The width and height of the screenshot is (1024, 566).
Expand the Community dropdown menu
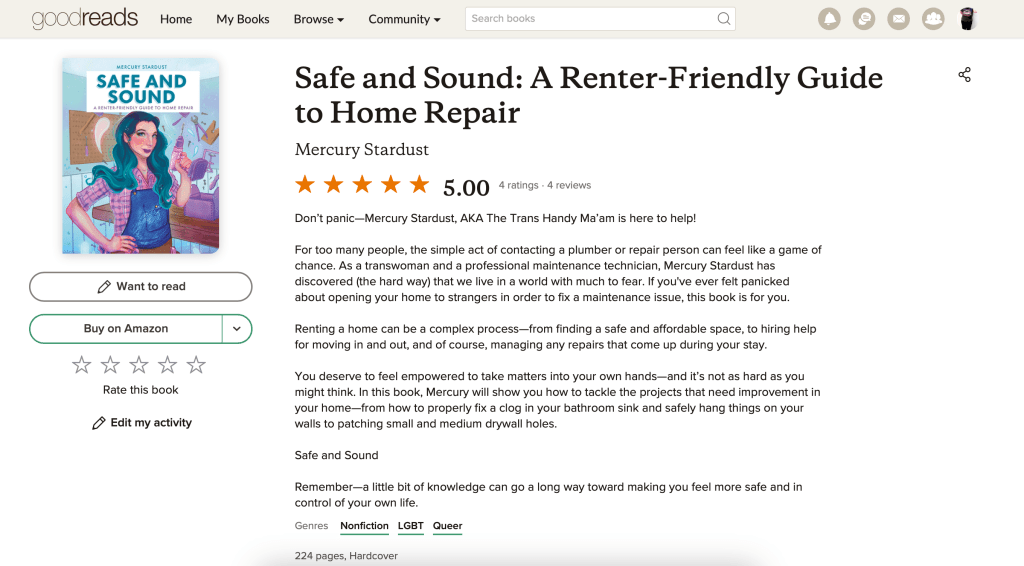(405, 19)
